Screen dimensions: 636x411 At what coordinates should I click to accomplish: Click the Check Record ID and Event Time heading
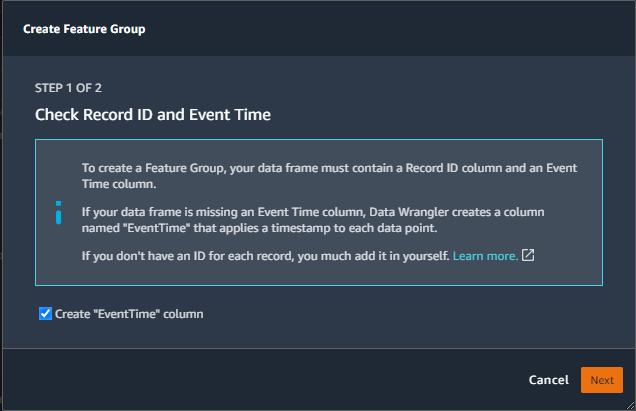[x=153, y=115]
